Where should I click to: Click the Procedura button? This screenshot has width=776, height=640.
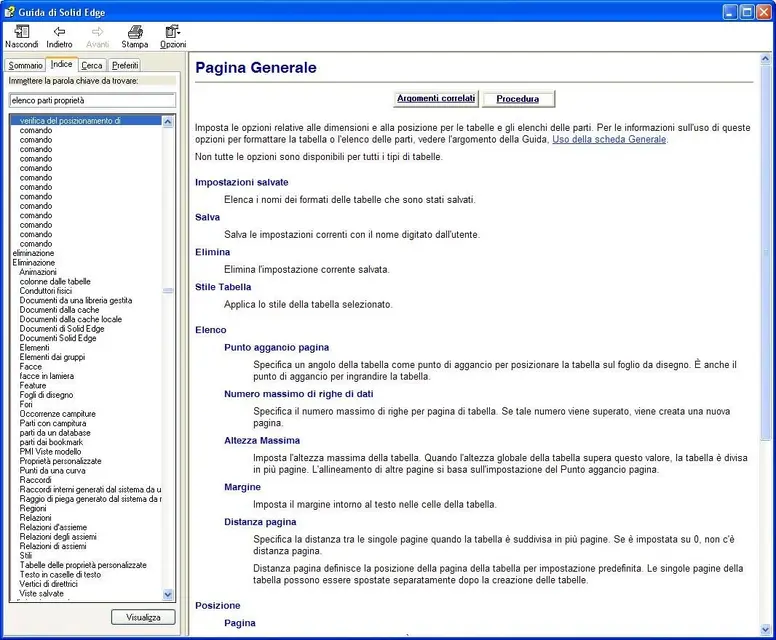[518, 98]
